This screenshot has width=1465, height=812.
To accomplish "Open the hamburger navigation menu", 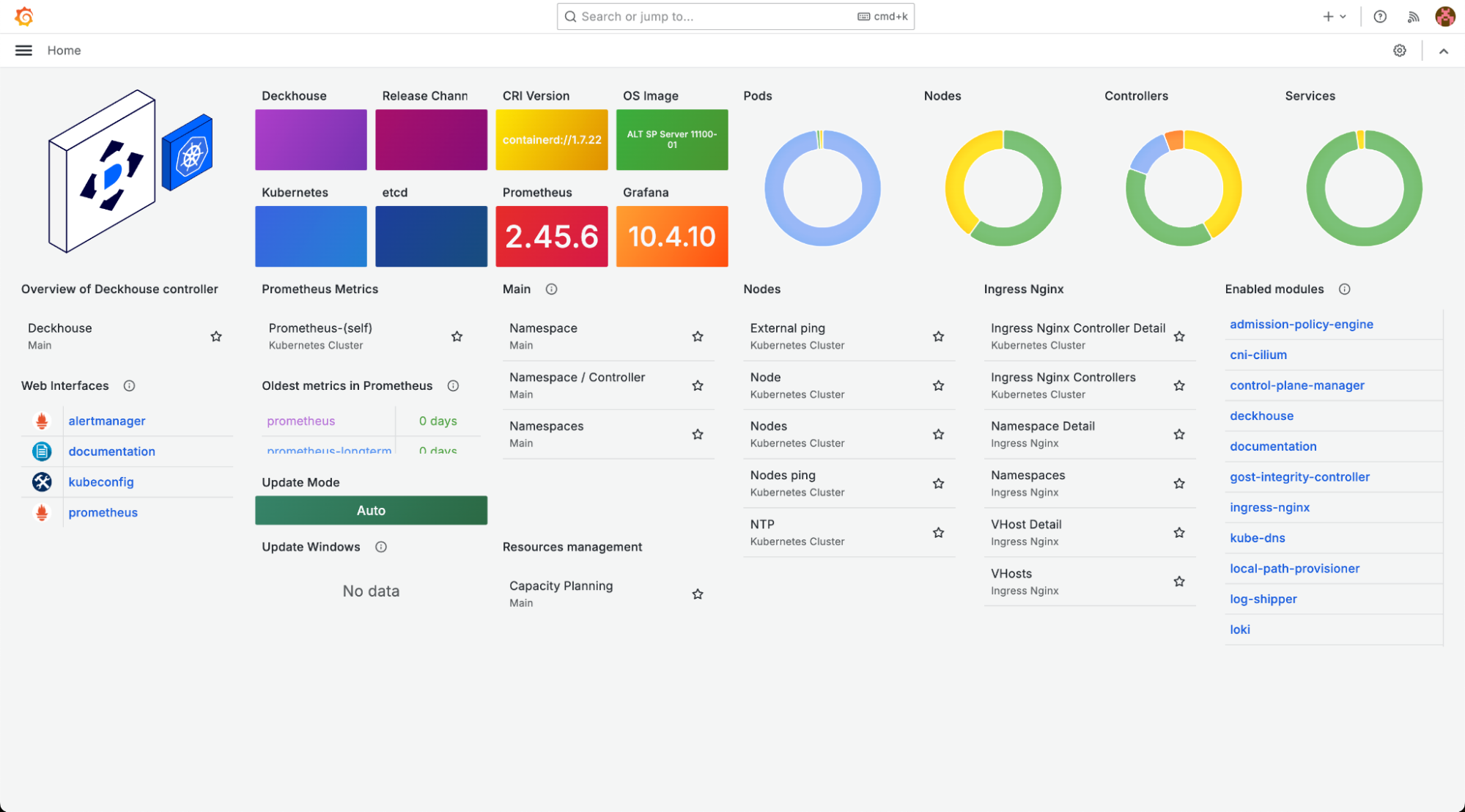I will (23, 51).
